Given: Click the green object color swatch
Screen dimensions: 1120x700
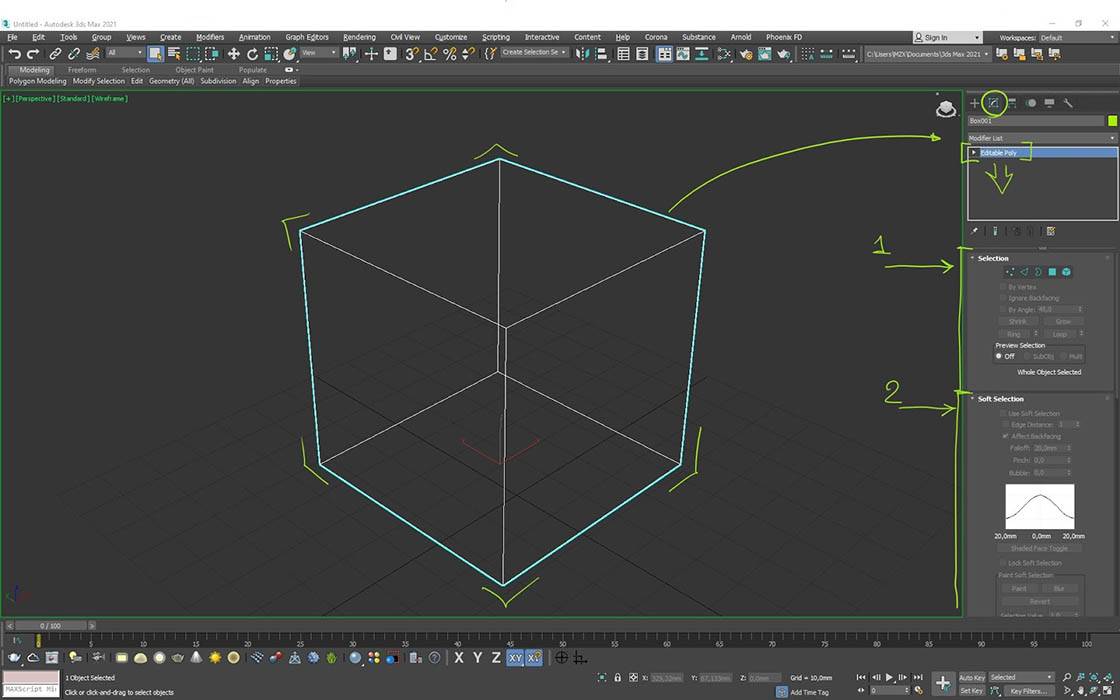Looking at the screenshot, I should coord(1111,121).
